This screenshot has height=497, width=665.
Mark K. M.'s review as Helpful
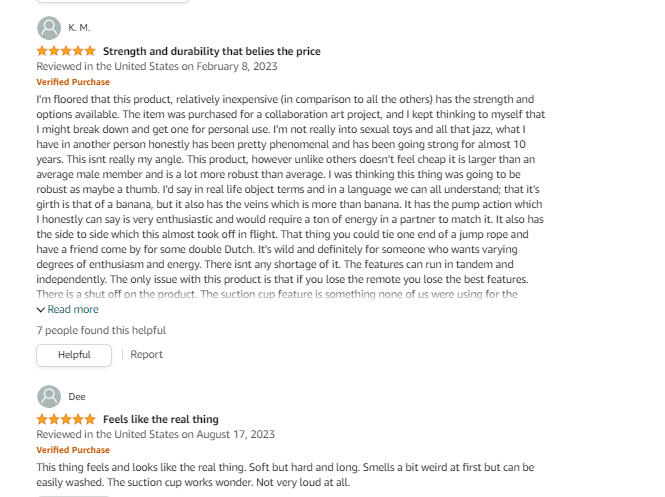point(74,354)
